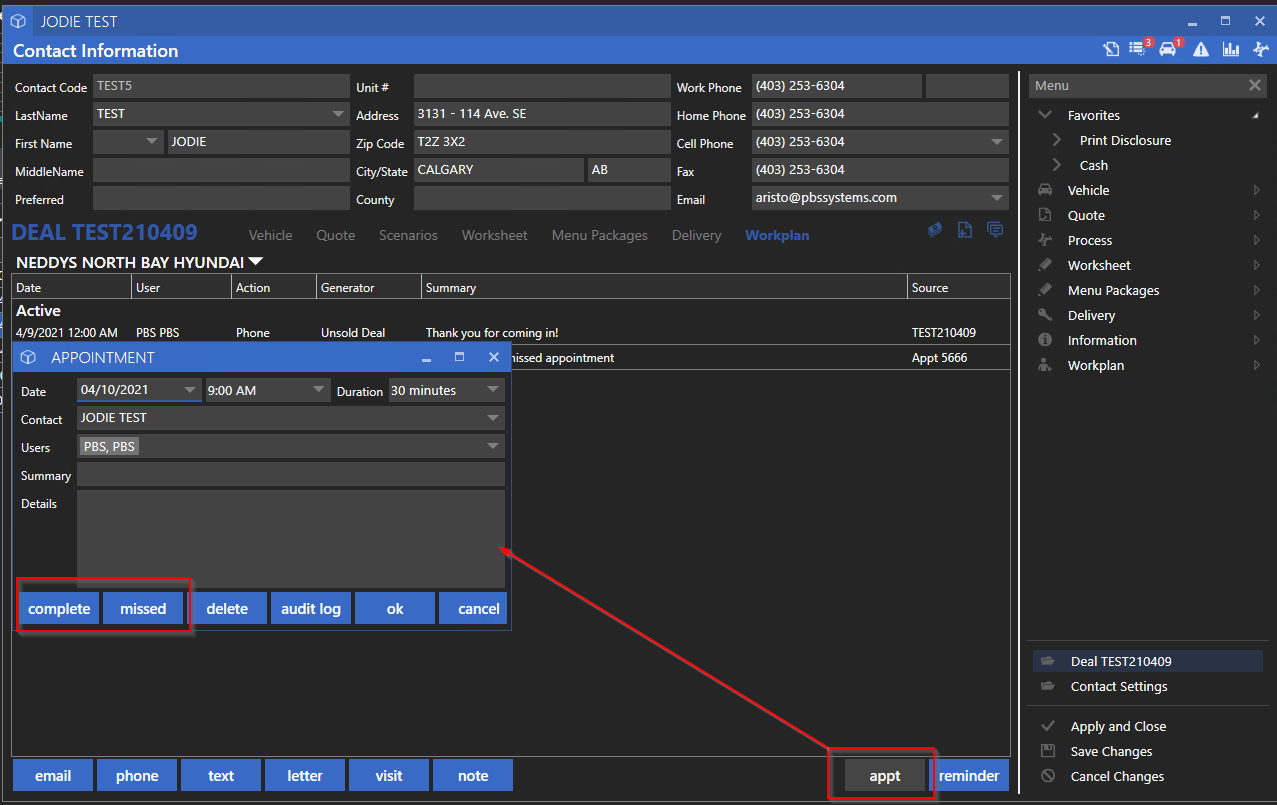Click the cash money icon beside Workplan
This screenshot has height=805, width=1277.
click(935, 230)
